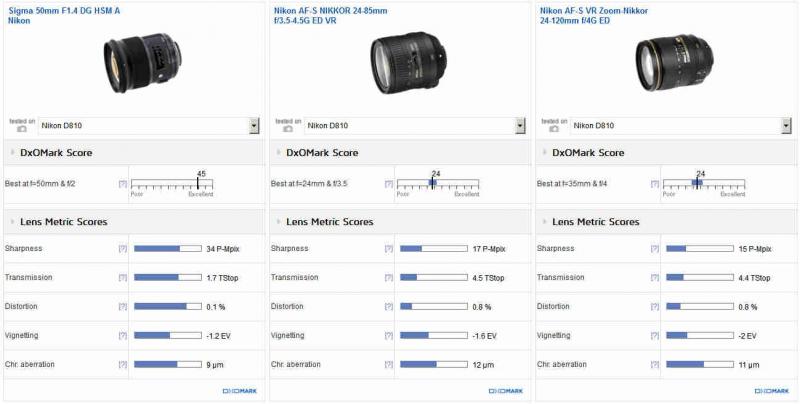Click Vignetting help icon in 24-85mm panel
The width and height of the screenshot is (800, 404).
pyautogui.click(x=389, y=336)
